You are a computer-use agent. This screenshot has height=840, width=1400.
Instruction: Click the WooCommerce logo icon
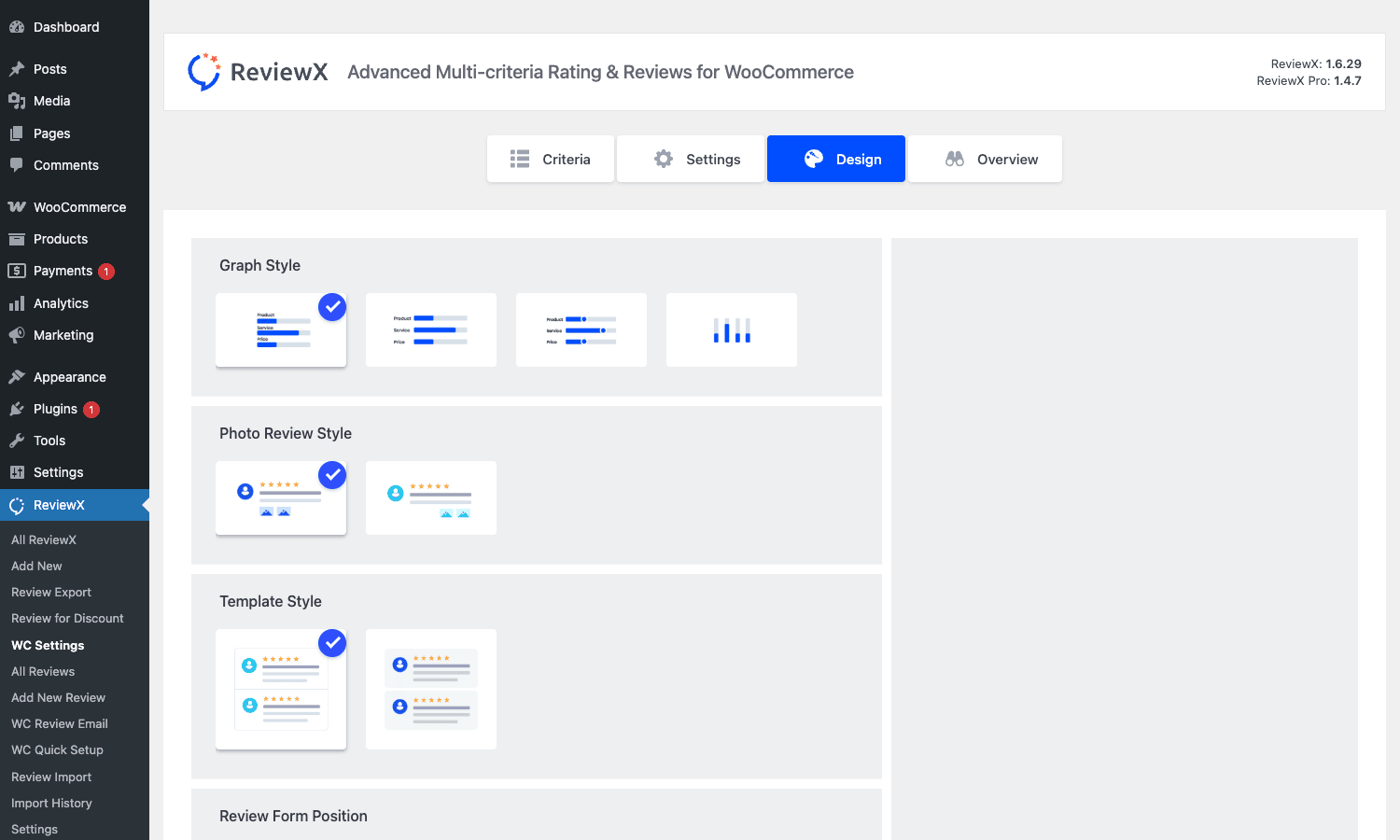[17, 207]
